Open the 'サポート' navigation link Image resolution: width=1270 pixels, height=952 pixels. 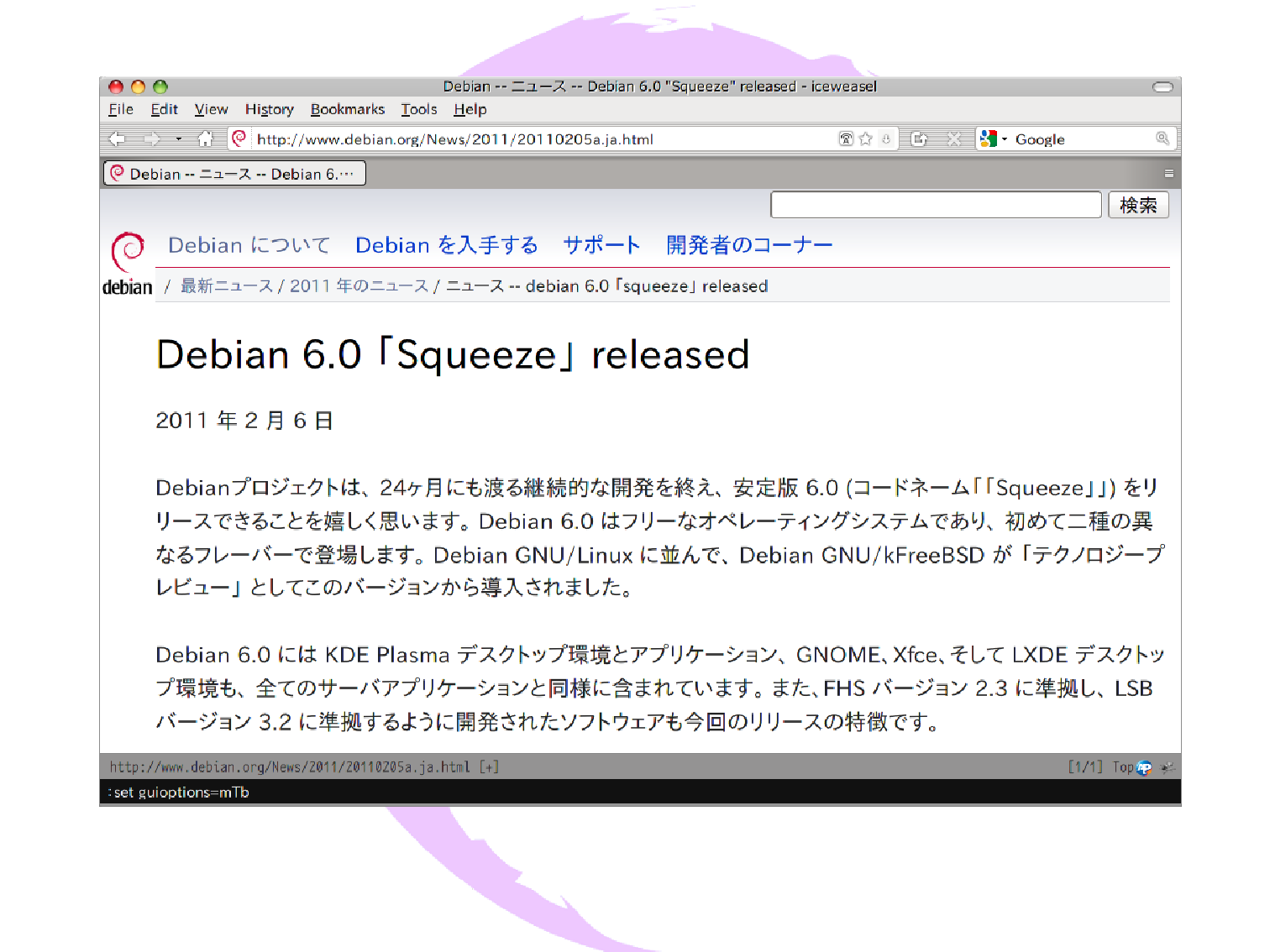601,245
